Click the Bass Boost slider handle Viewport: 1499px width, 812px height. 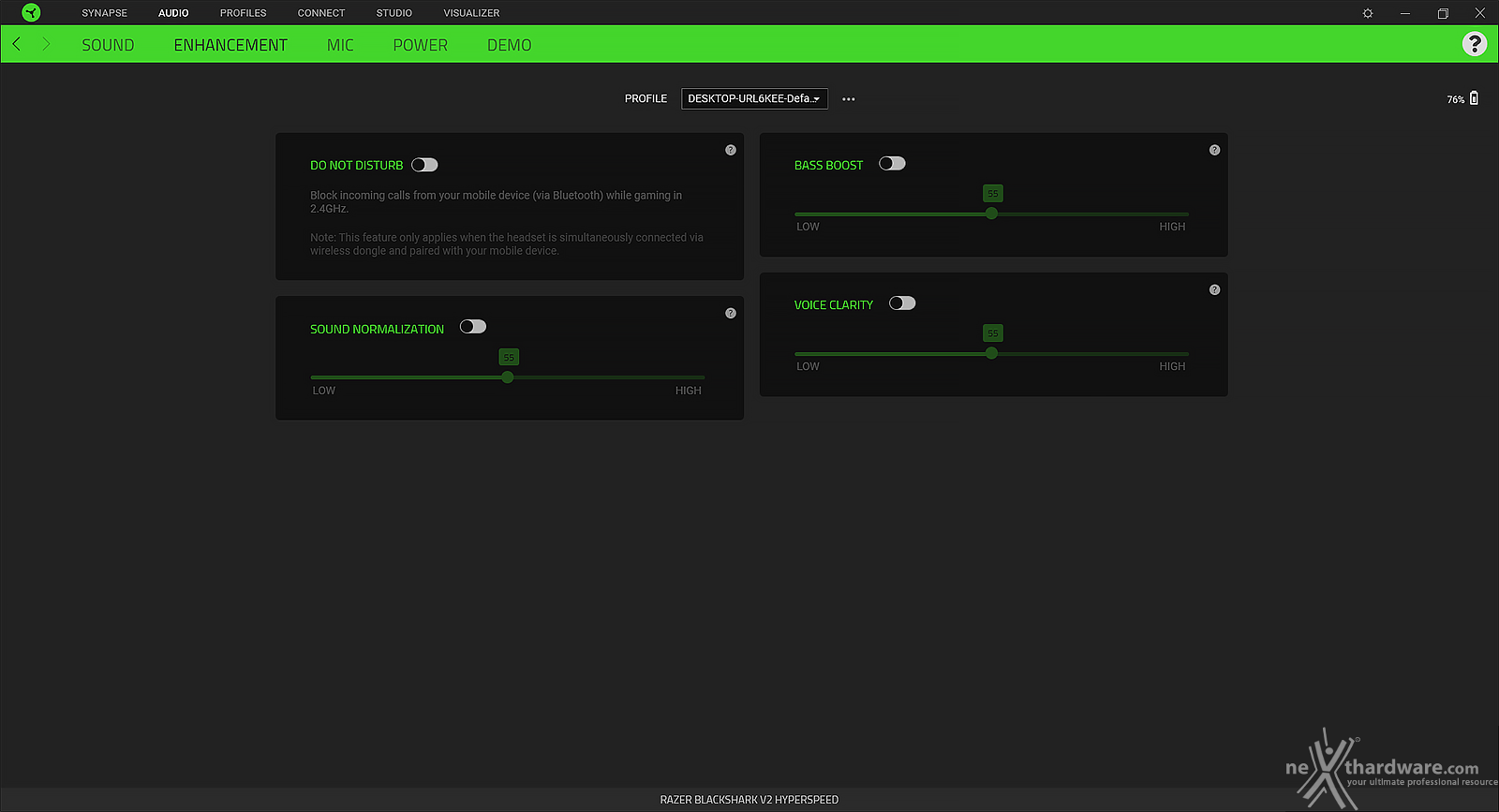coord(992,214)
